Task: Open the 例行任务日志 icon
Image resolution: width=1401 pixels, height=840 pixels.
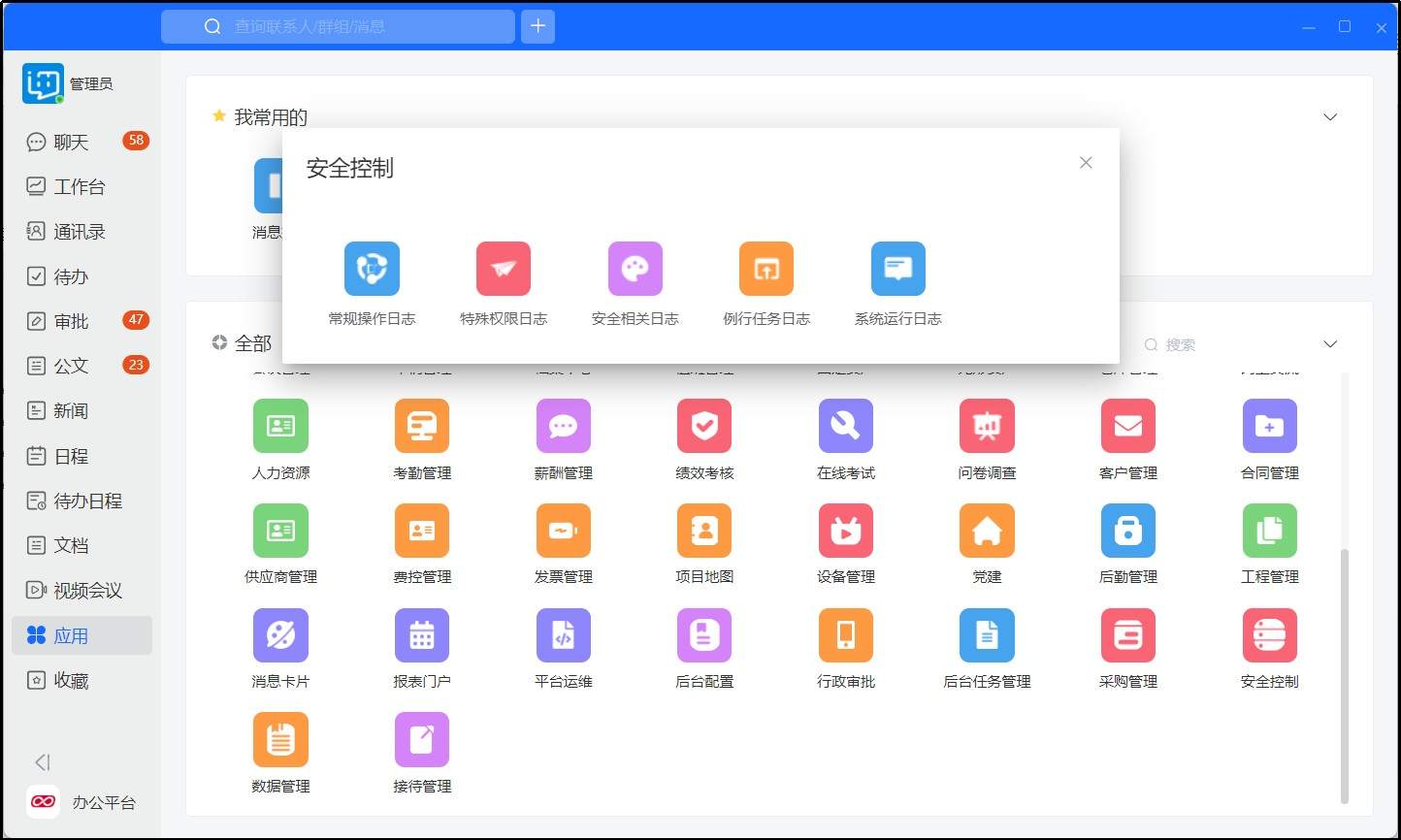Action: coord(766,270)
